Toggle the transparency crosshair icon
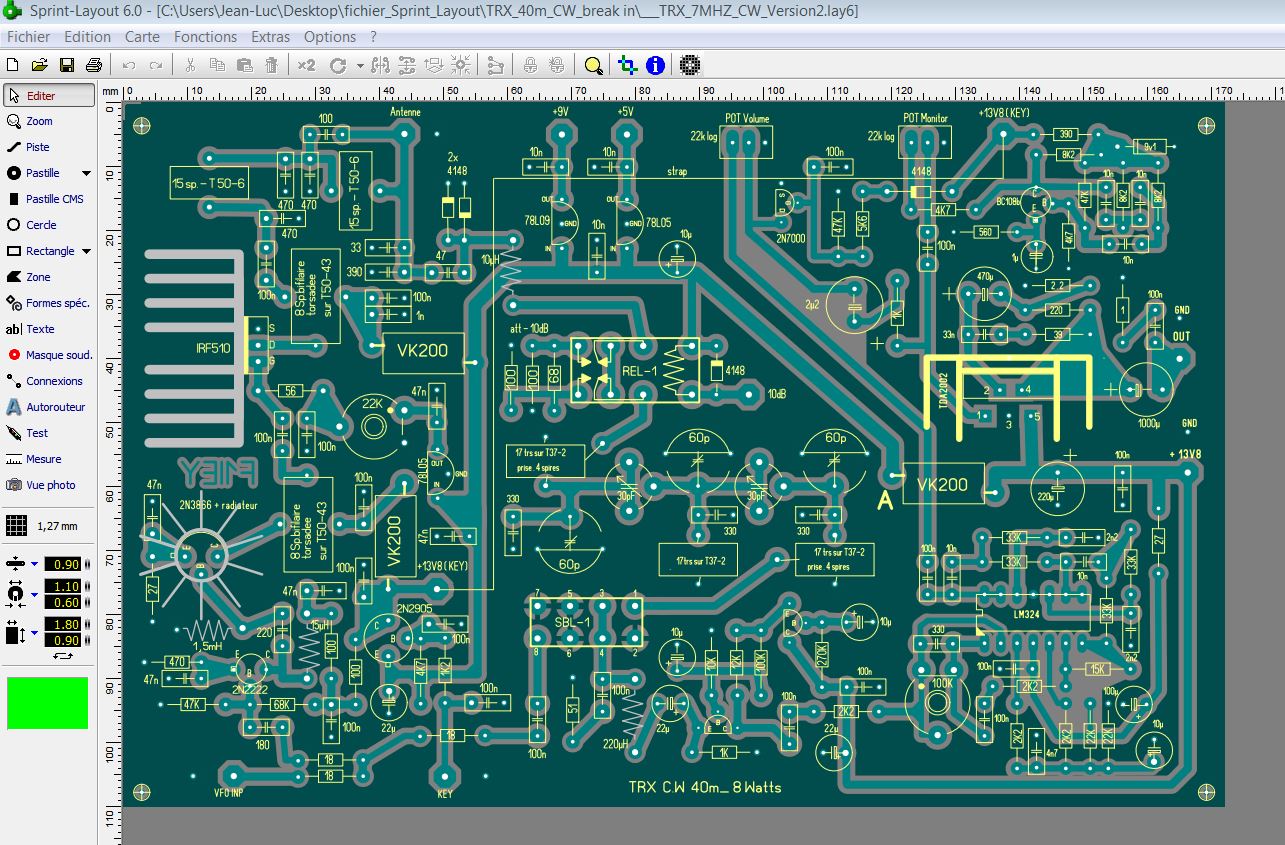This screenshot has width=1285, height=845. tap(627, 65)
